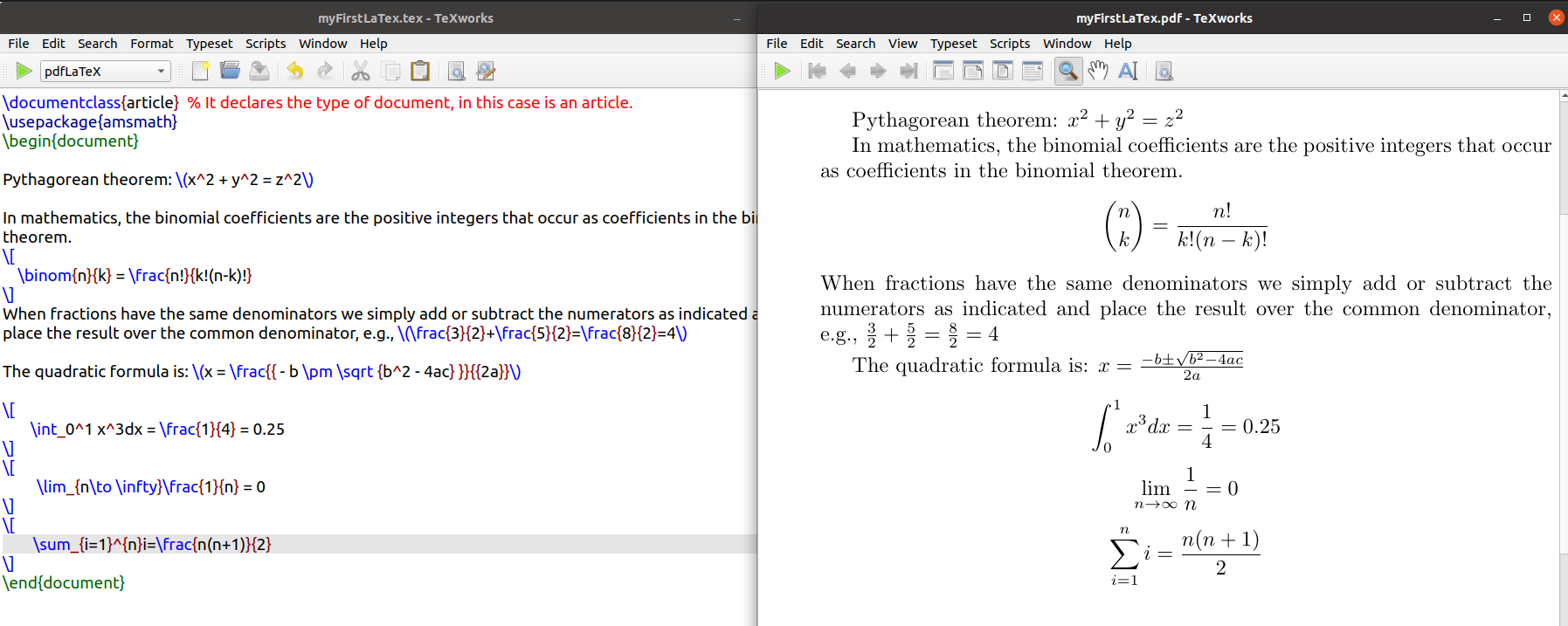Image resolution: width=1568 pixels, height=626 pixels.
Task: Open the Scripts menu in PDF window
Action: [x=1009, y=44]
